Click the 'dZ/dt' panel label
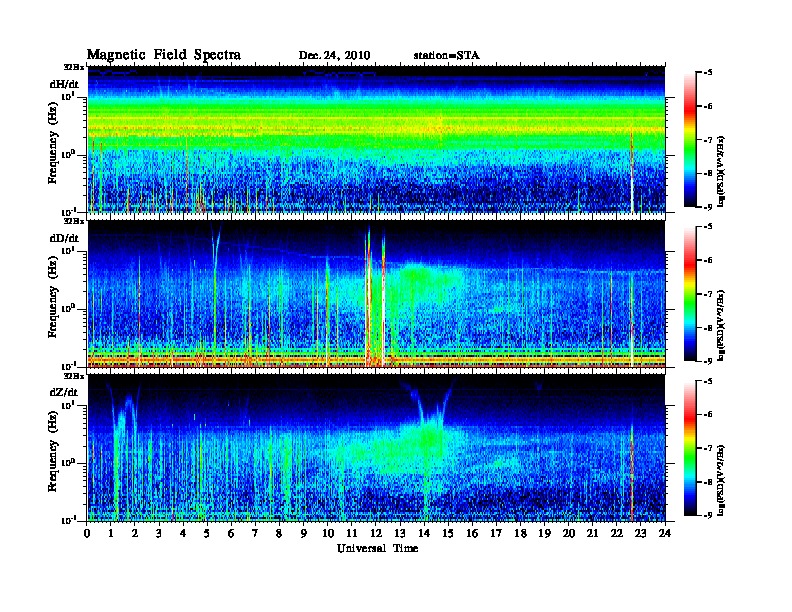792x612 pixels. pyautogui.click(x=64, y=392)
